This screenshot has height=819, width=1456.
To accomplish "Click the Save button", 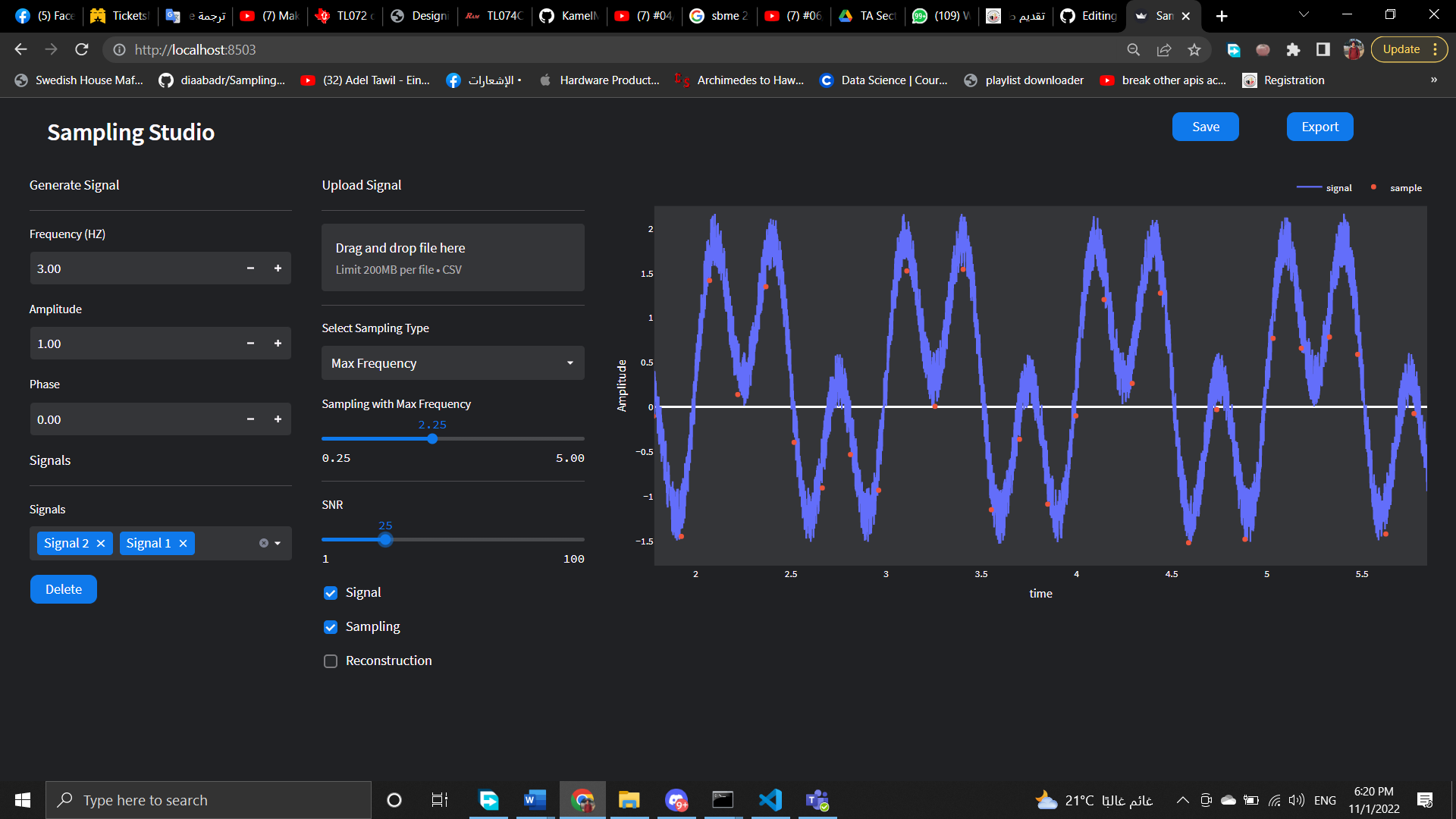I will point(1205,127).
